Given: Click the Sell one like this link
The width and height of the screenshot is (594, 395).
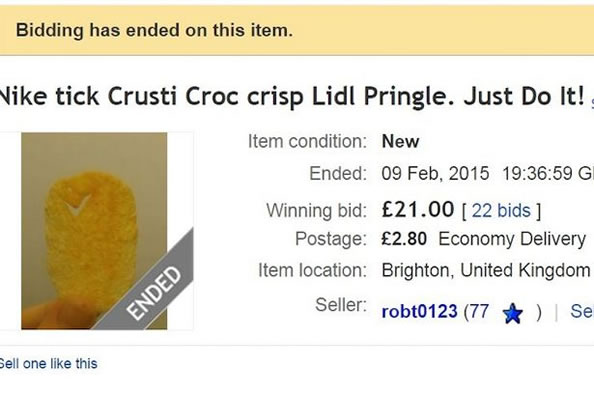Looking at the screenshot, I should tap(48, 364).
